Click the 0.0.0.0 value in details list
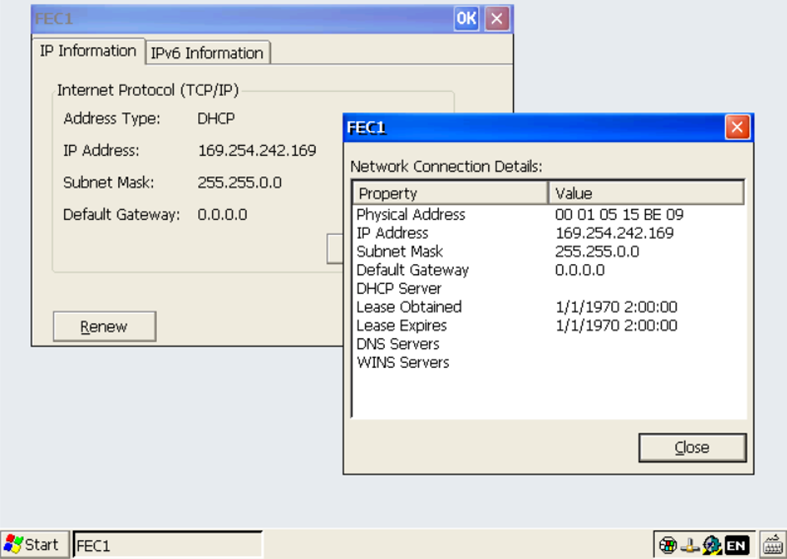 [x=580, y=270]
